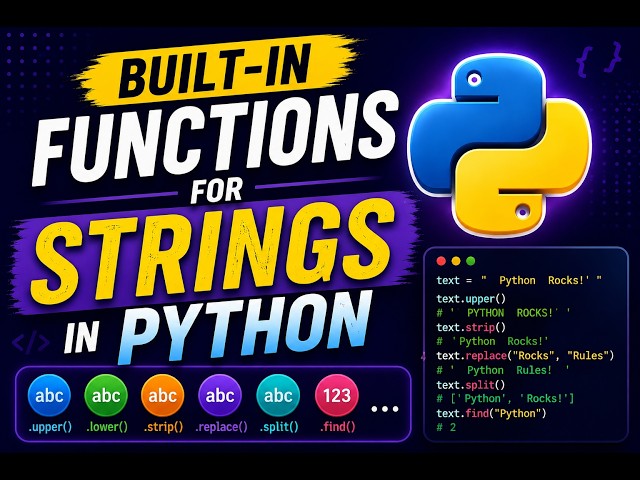This screenshot has height=480, width=640.
Task: Click the word IN before PYTHON
Action: [82, 337]
